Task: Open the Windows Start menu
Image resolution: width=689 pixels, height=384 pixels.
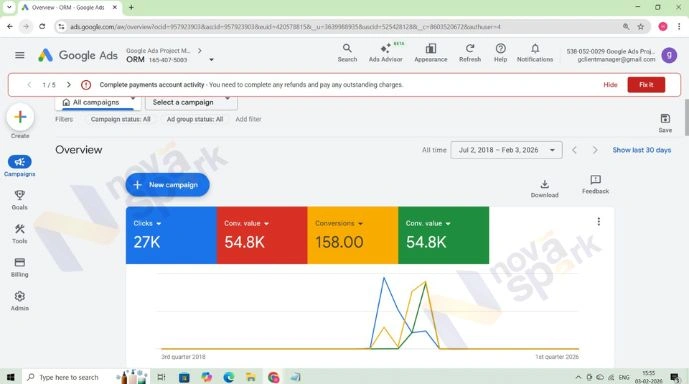Action: pyautogui.click(x=11, y=377)
